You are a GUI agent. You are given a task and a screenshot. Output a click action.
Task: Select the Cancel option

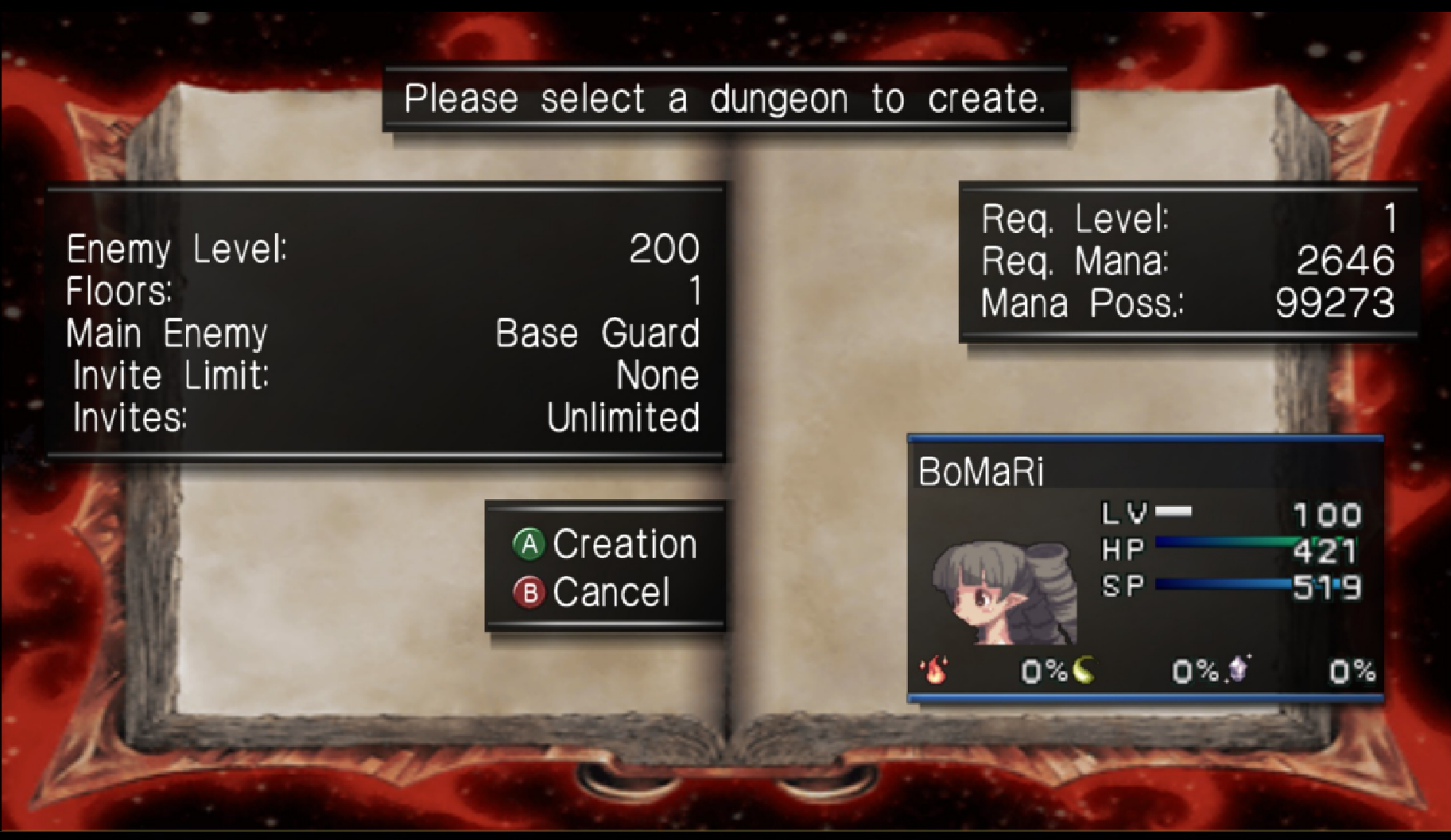(611, 592)
